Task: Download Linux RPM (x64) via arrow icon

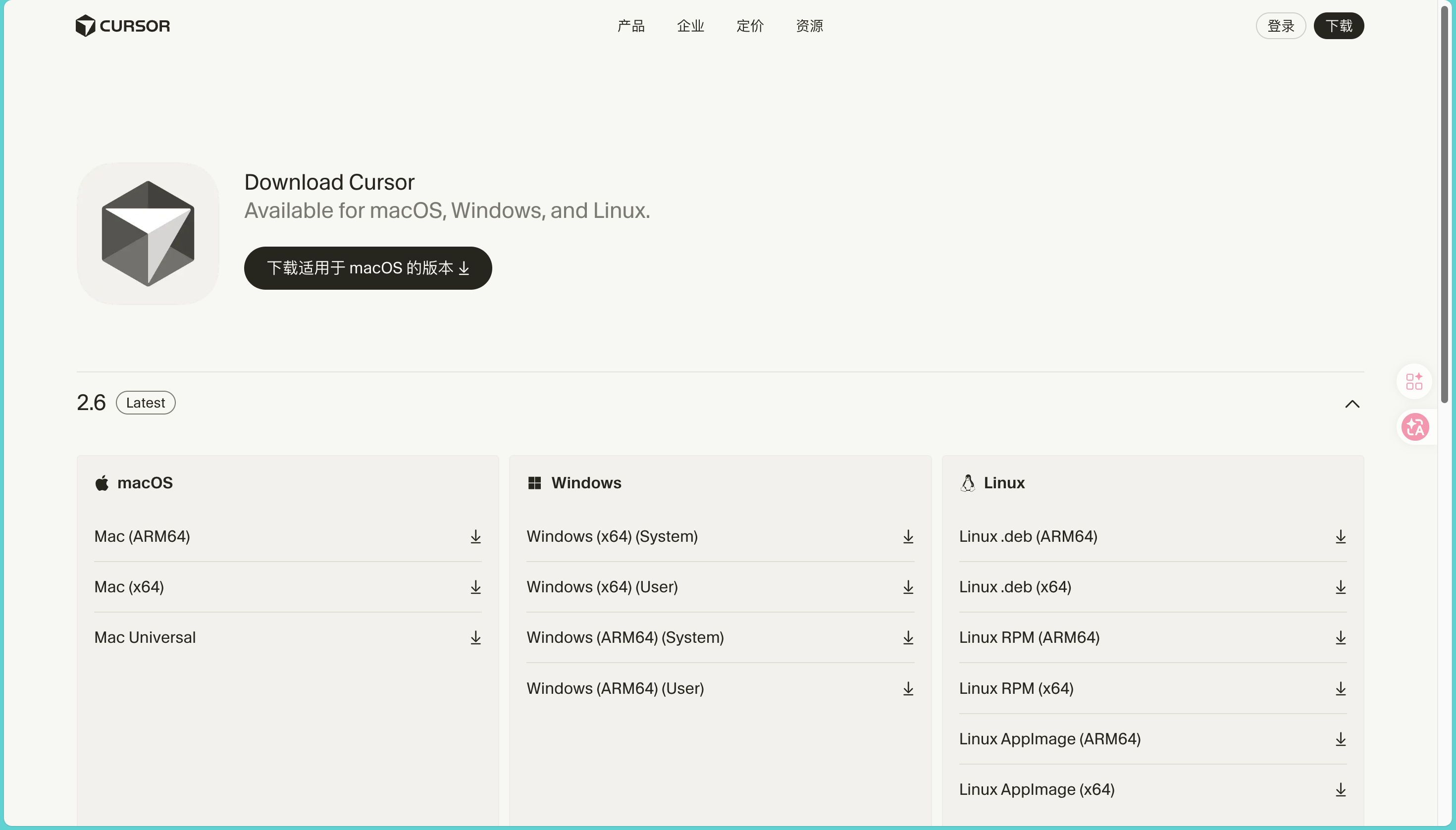Action: pyautogui.click(x=1340, y=689)
